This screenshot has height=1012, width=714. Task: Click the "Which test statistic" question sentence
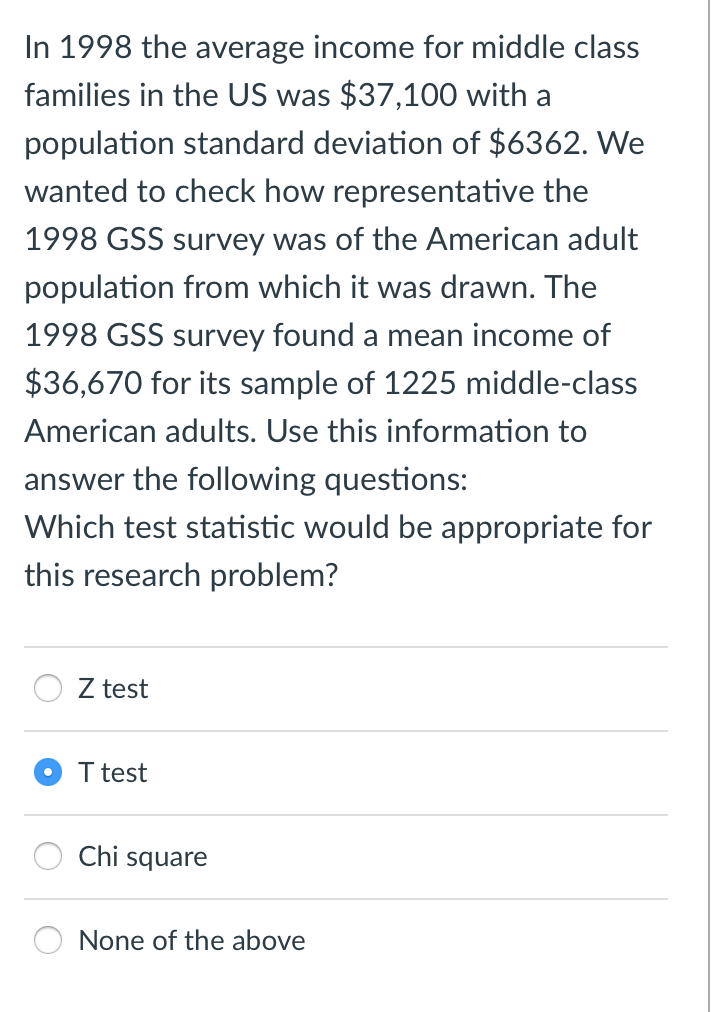coord(337,527)
